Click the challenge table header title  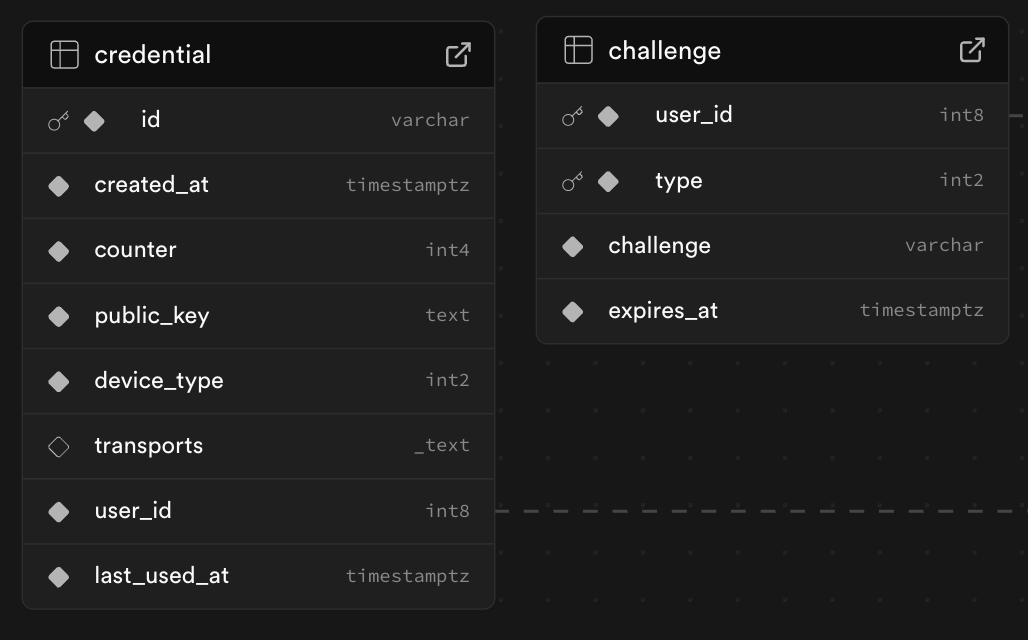665,50
